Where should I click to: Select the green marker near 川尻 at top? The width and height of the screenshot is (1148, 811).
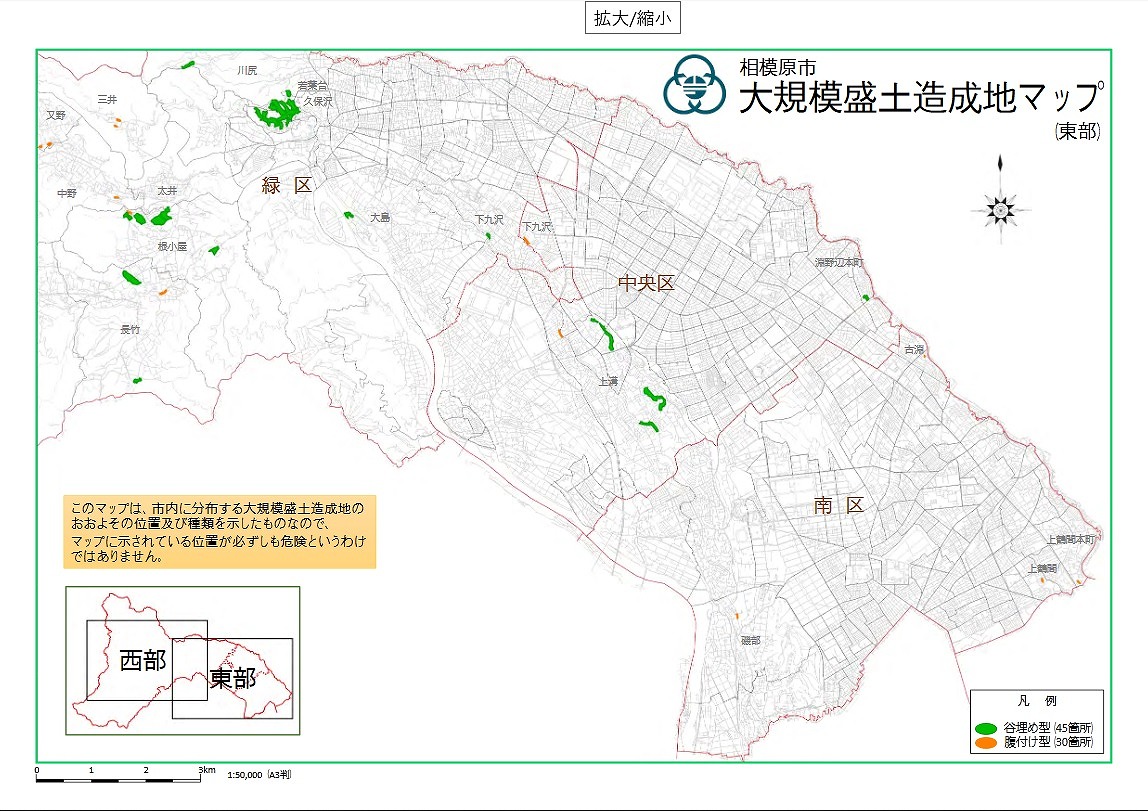click(x=188, y=65)
